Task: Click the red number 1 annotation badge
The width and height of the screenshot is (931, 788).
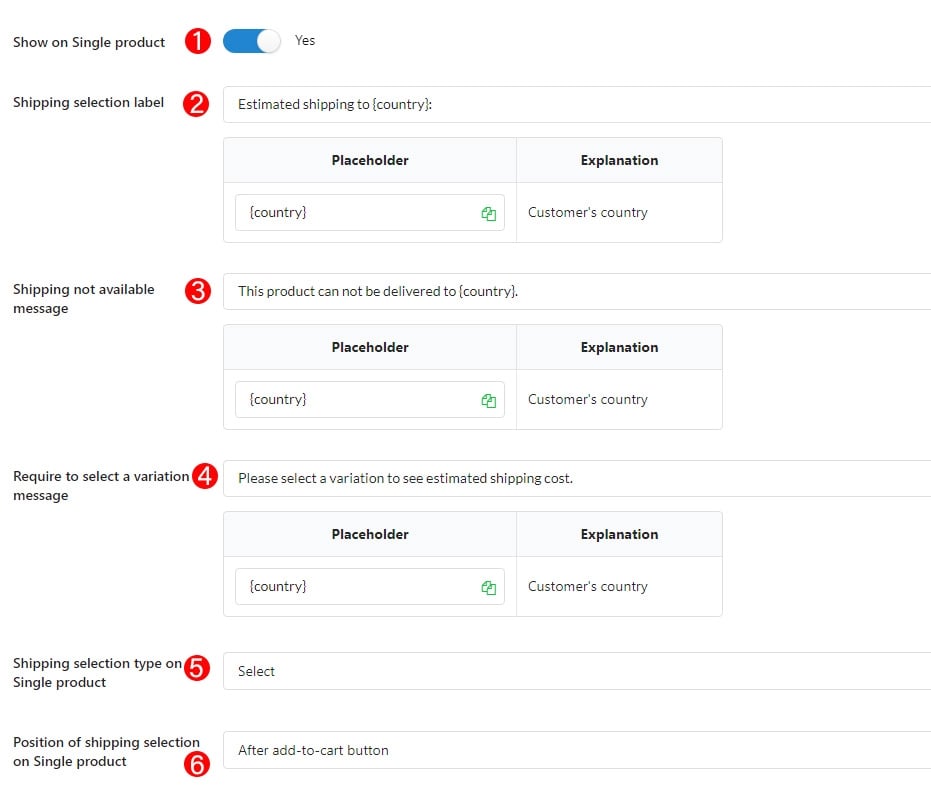Action: [198, 41]
